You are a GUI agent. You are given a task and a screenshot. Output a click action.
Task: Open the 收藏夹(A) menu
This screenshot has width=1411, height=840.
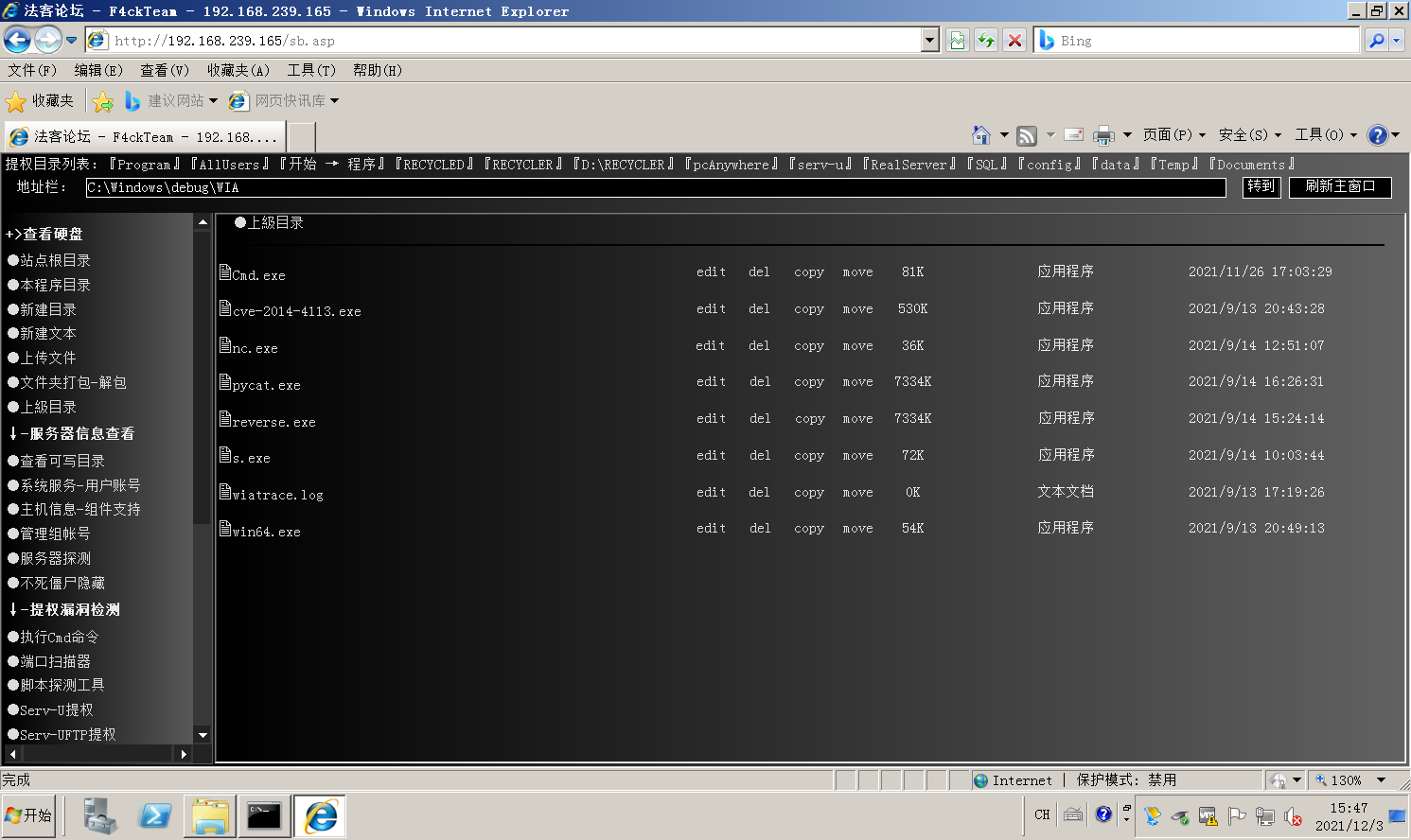pos(238,70)
